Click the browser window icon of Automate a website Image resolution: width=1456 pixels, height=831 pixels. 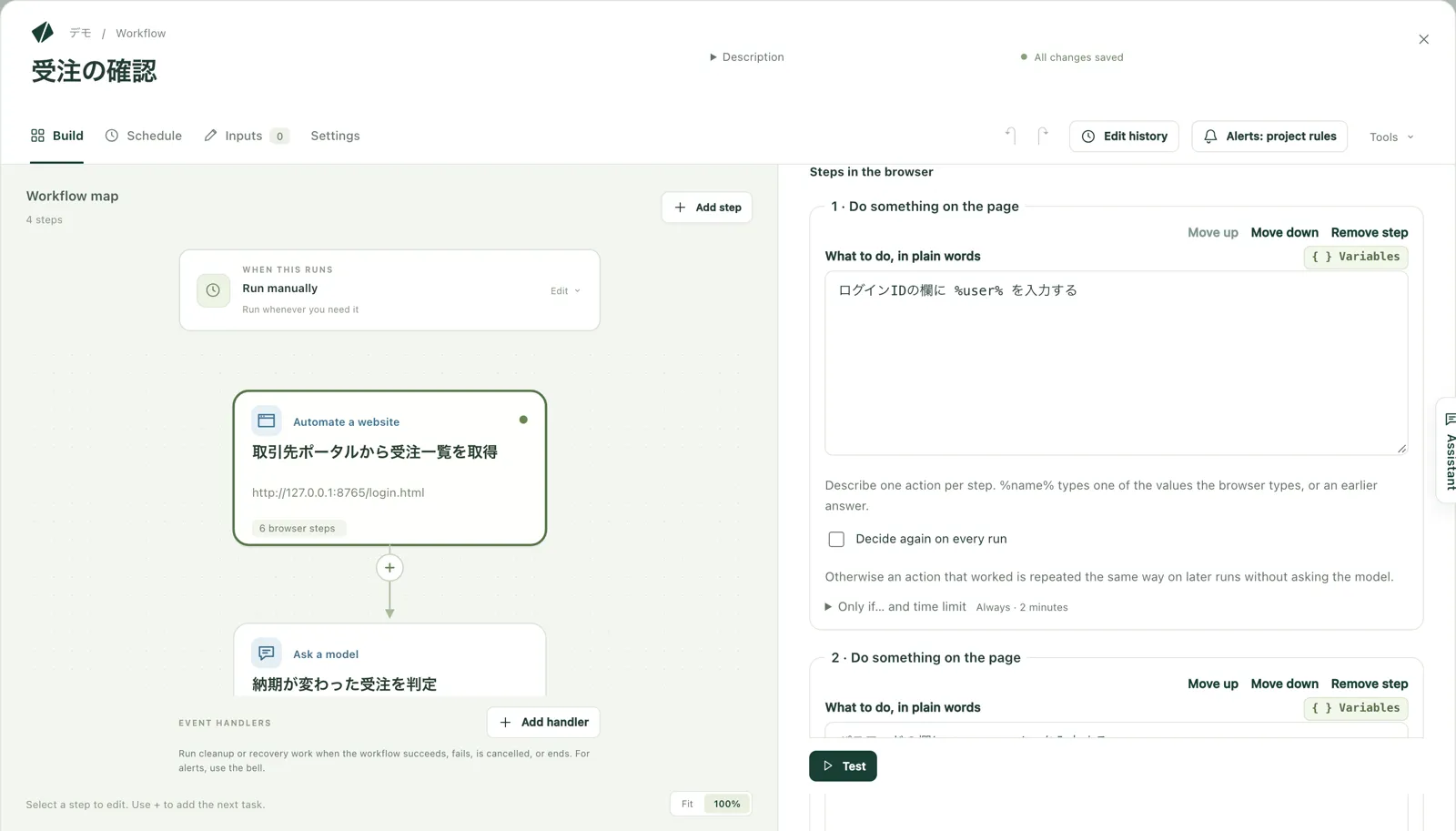tap(267, 421)
